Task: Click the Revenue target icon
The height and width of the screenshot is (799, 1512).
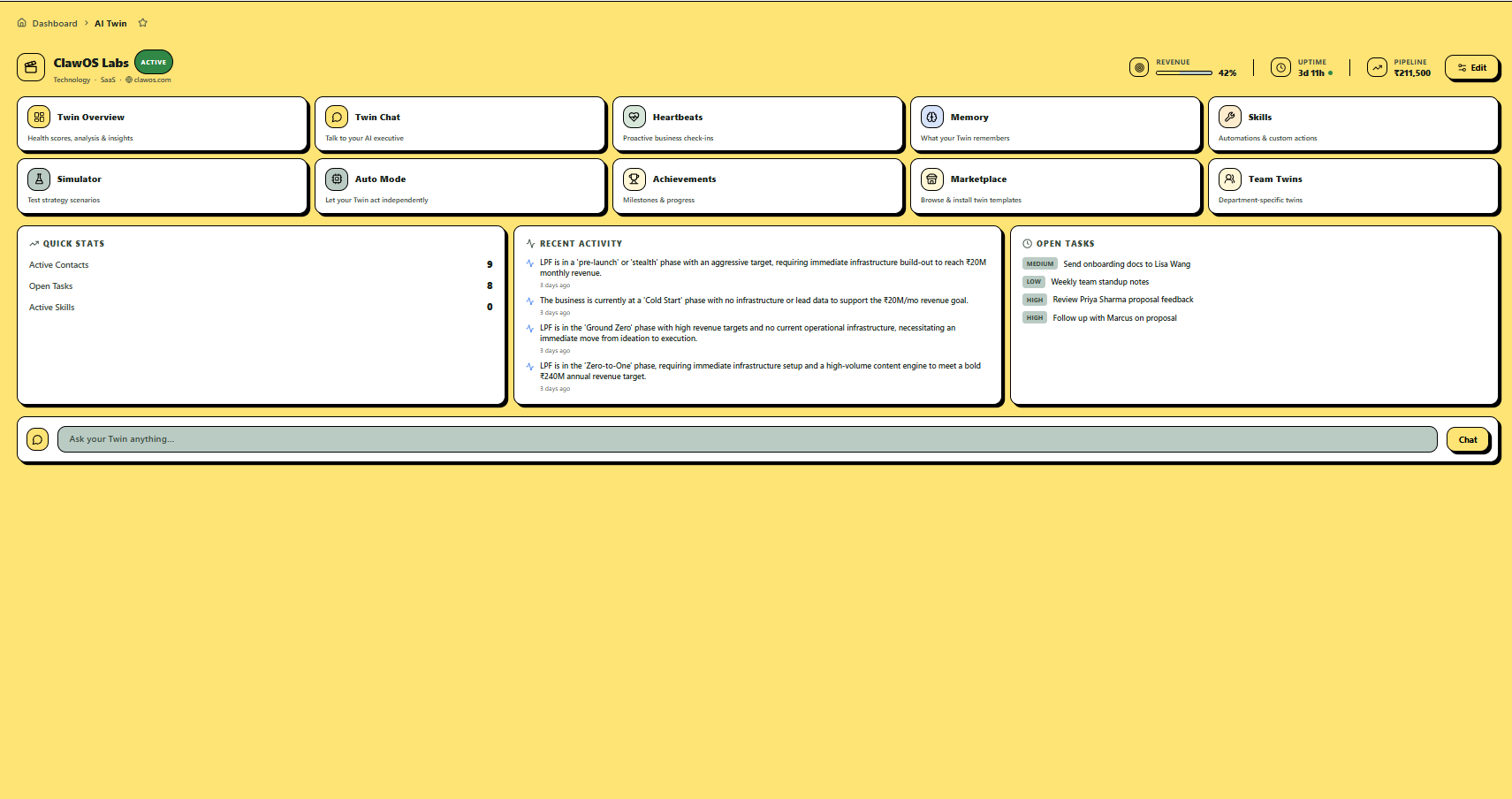Action: [x=1139, y=67]
